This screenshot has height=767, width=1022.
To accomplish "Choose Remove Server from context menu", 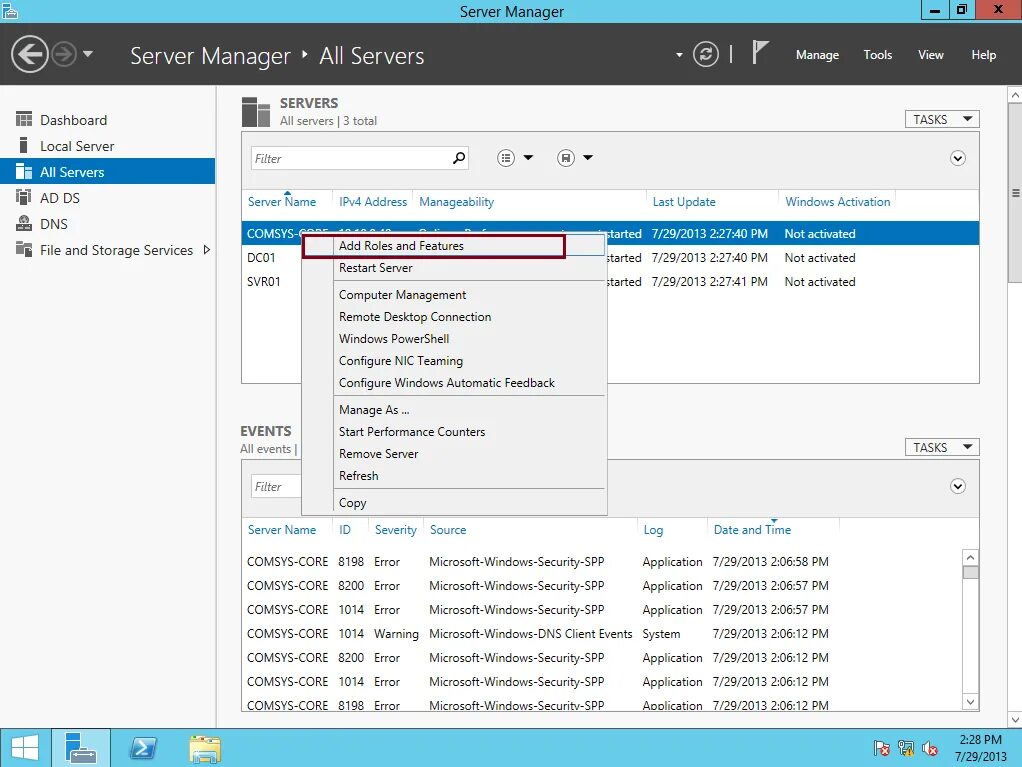I will pos(454,454).
